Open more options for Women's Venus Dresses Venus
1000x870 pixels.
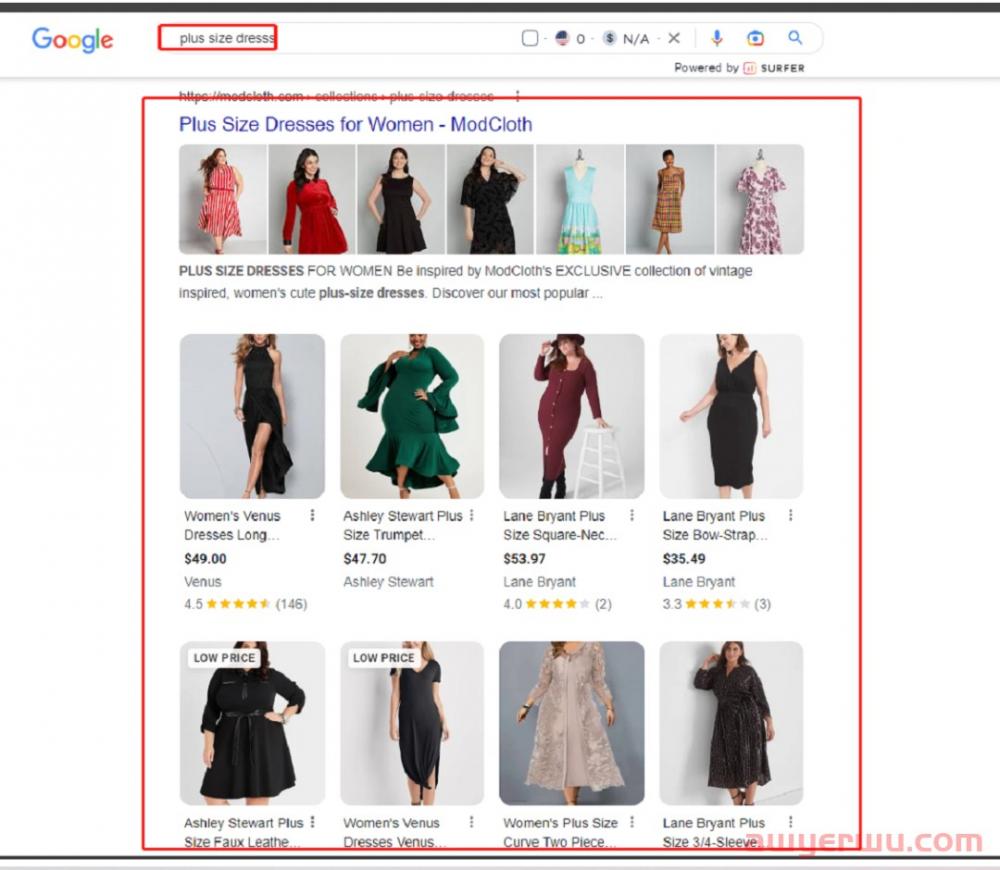[471, 822]
